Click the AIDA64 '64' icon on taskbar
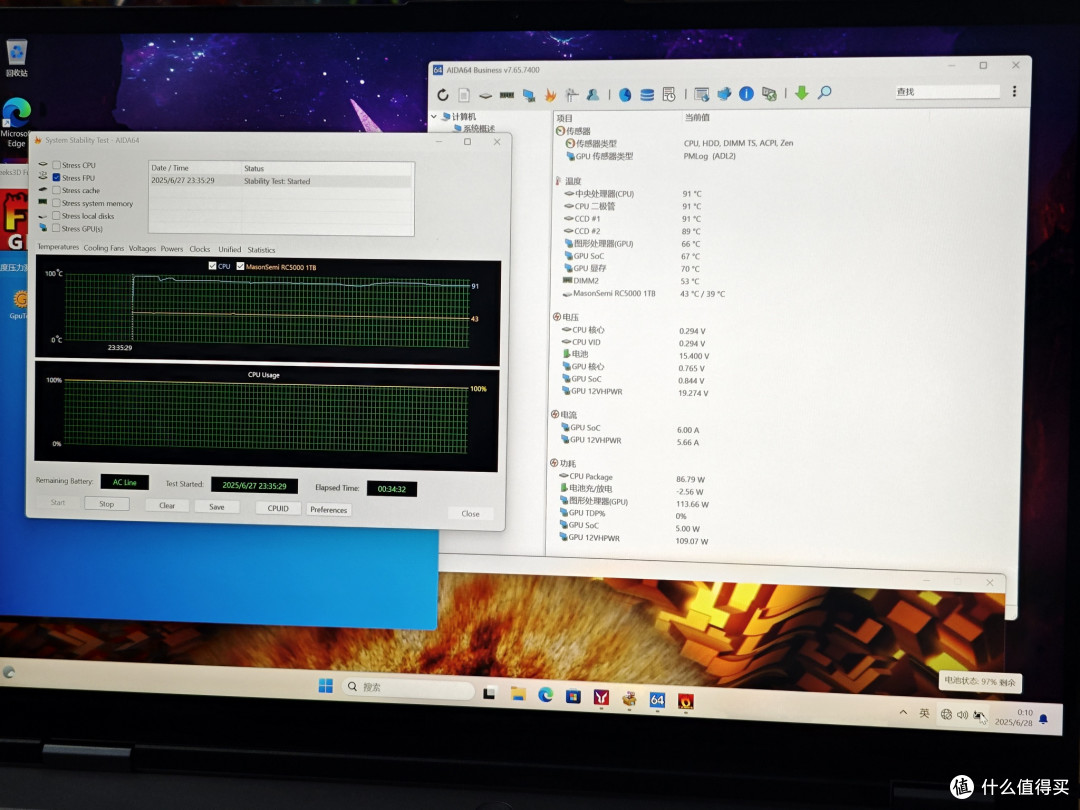The height and width of the screenshot is (810, 1080). tap(657, 700)
